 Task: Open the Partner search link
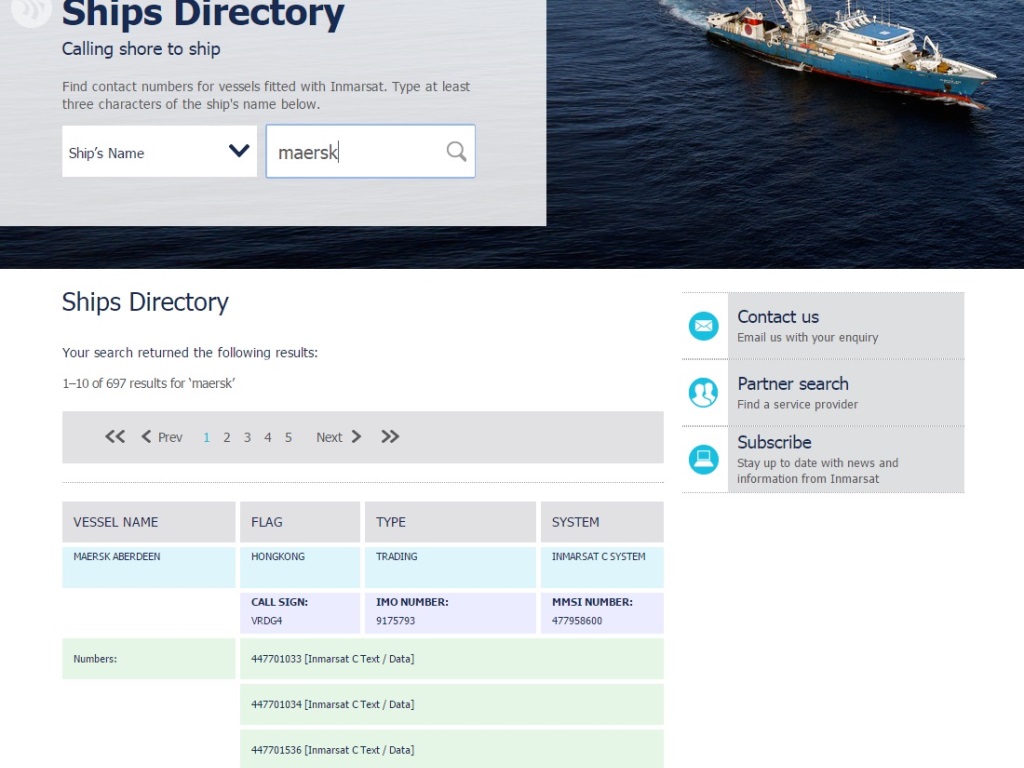(x=792, y=384)
